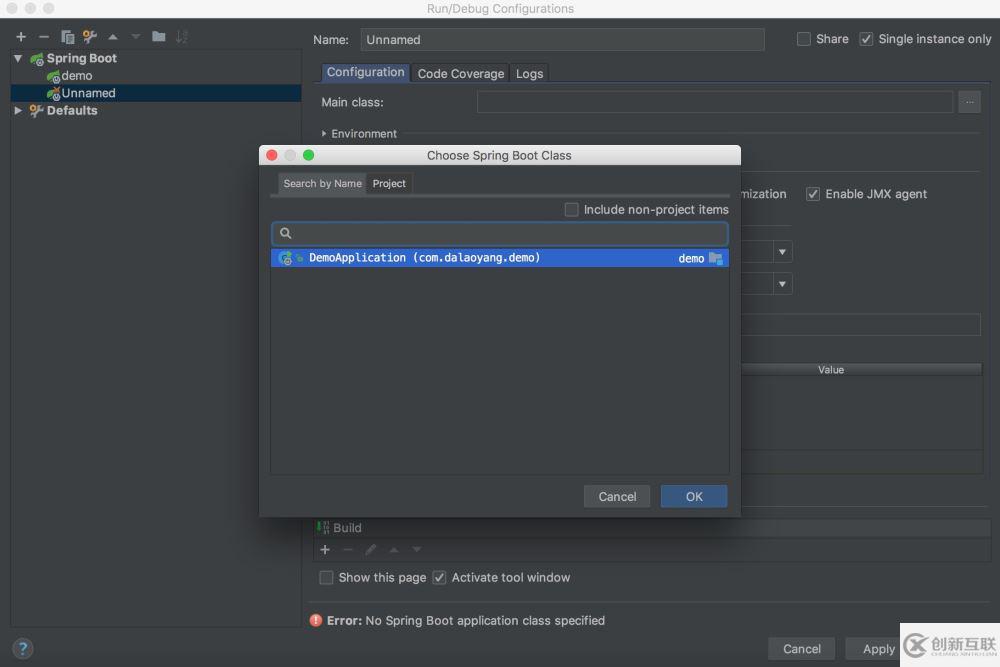Click the Defaults tree label

[x=72, y=110]
